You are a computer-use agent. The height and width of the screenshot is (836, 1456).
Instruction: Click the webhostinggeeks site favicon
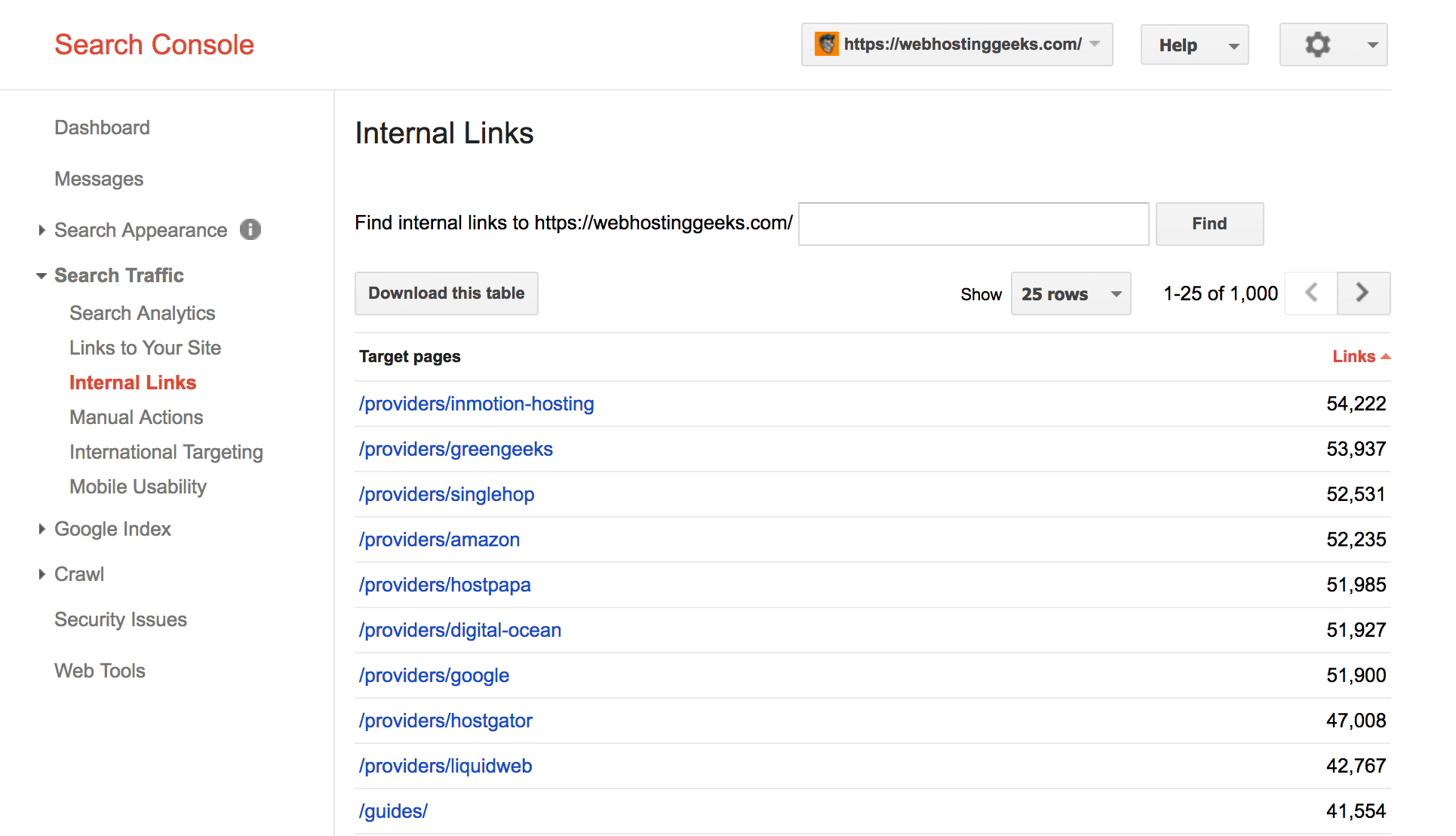827,44
